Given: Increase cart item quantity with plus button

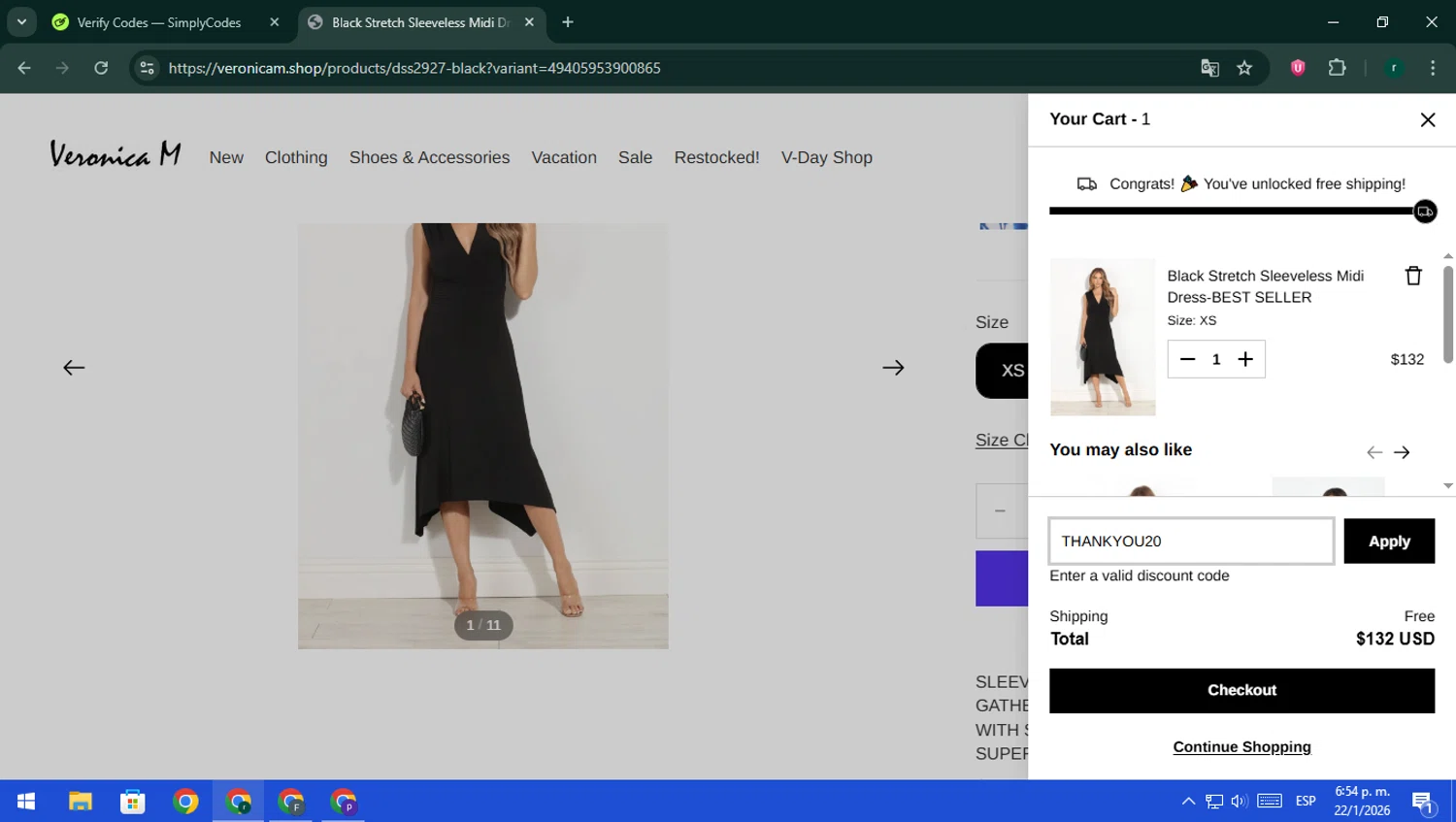Looking at the screenshot, I should (1245, 359).
